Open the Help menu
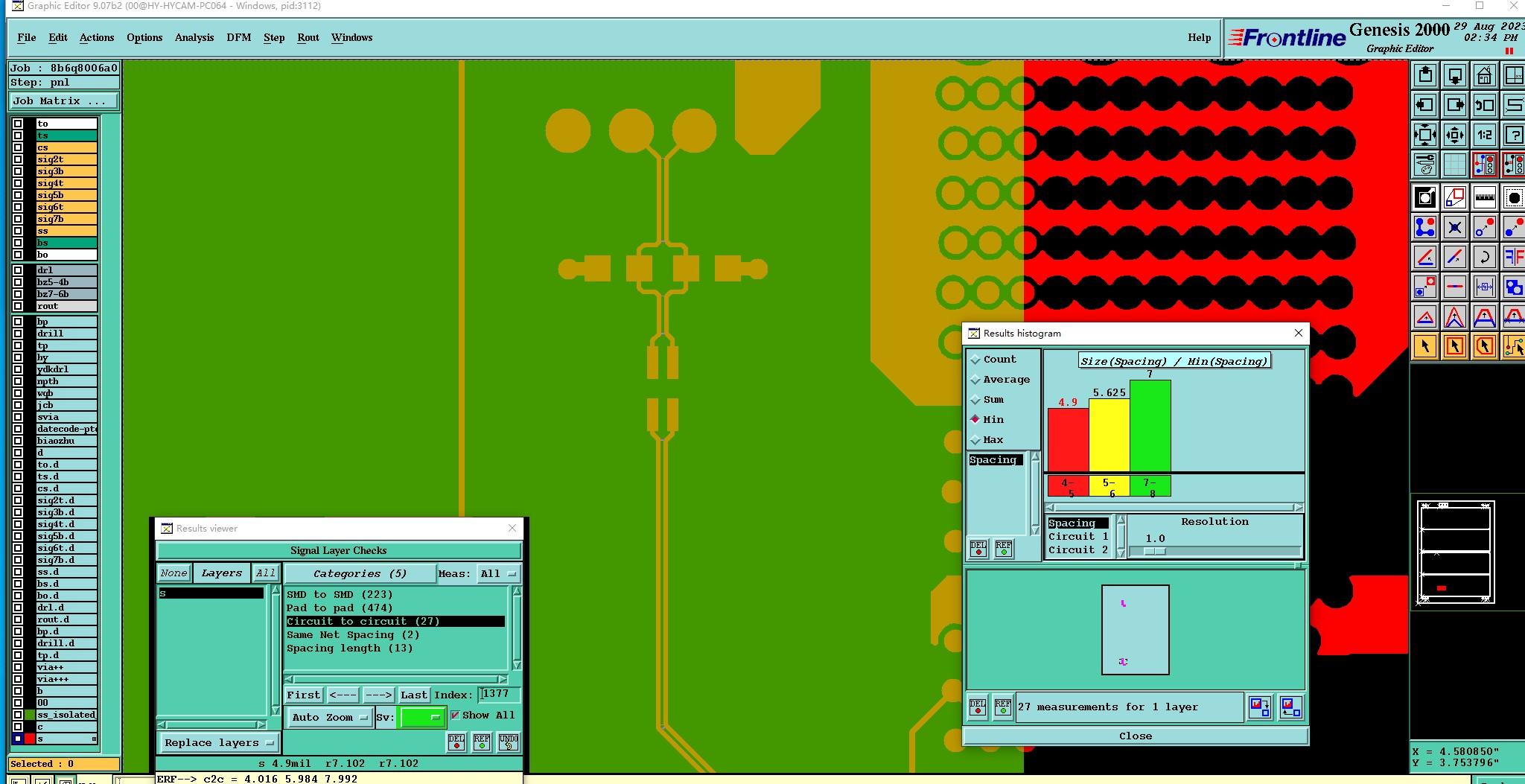1525x784 pixels. click(1199, 38)
